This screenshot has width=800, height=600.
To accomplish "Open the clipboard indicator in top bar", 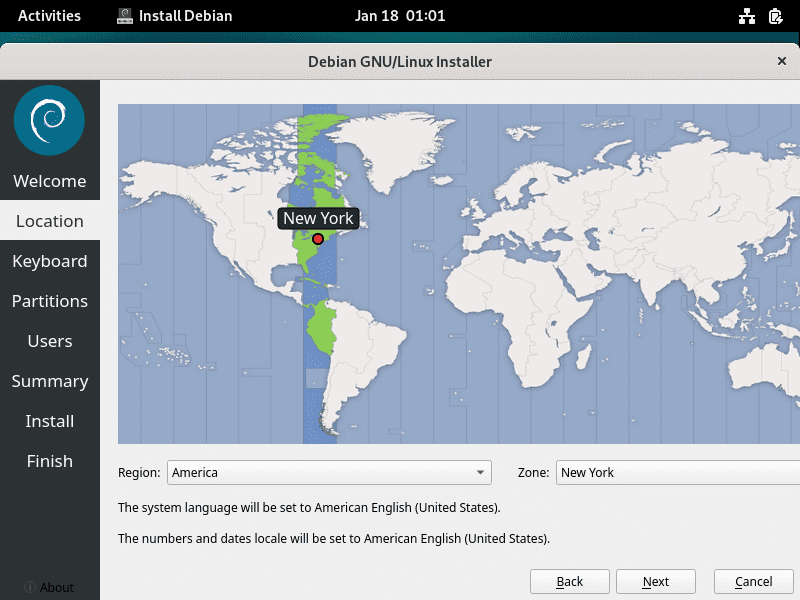I will coord(776,16).
